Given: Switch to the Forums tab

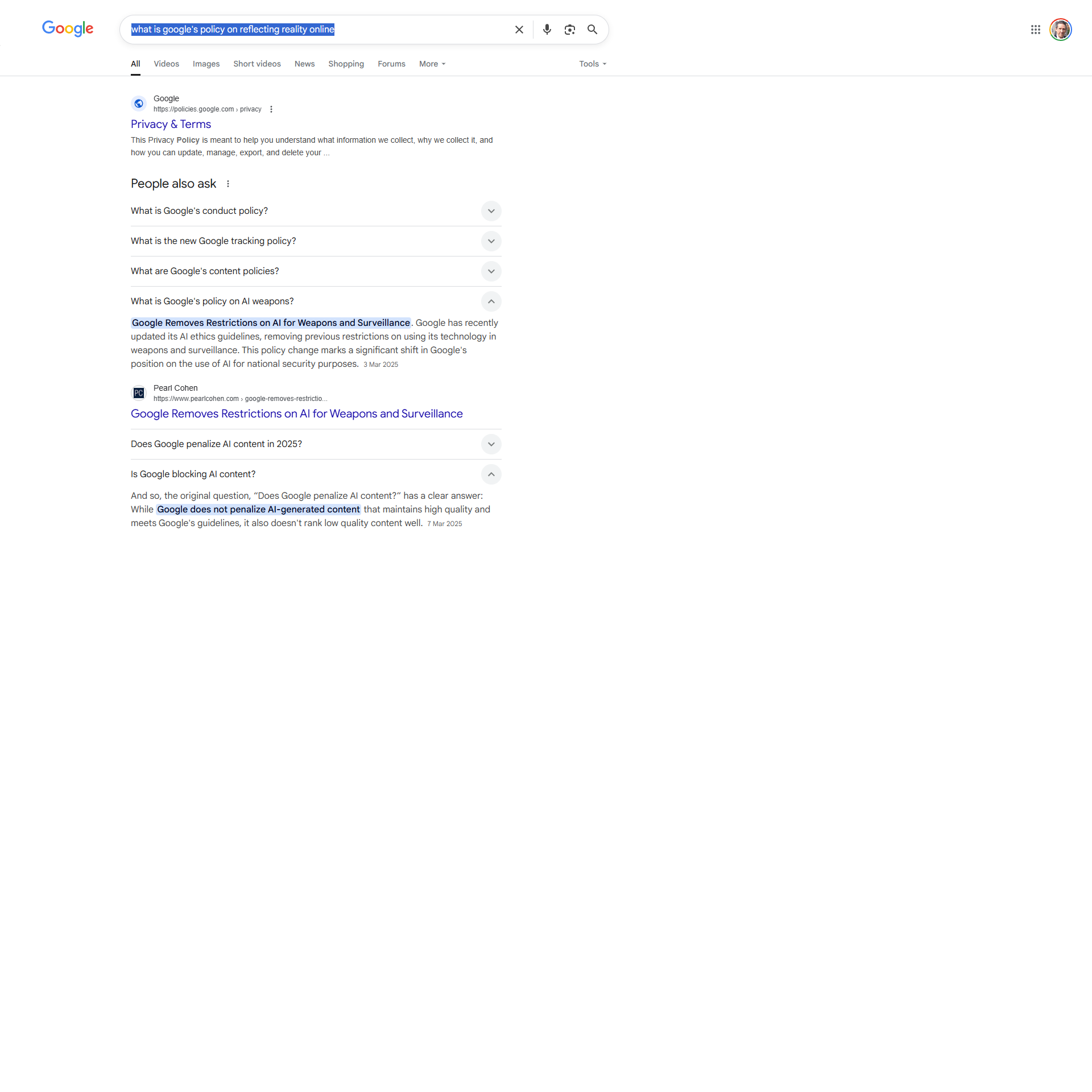Looking at the screenshot, I should coord(391,64).
